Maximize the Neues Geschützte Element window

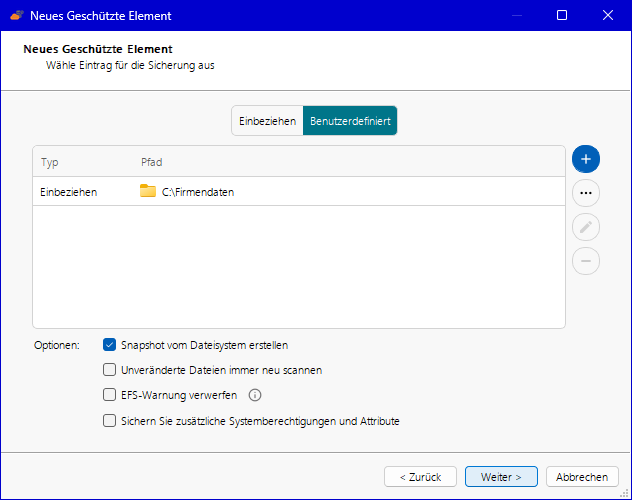562,15
